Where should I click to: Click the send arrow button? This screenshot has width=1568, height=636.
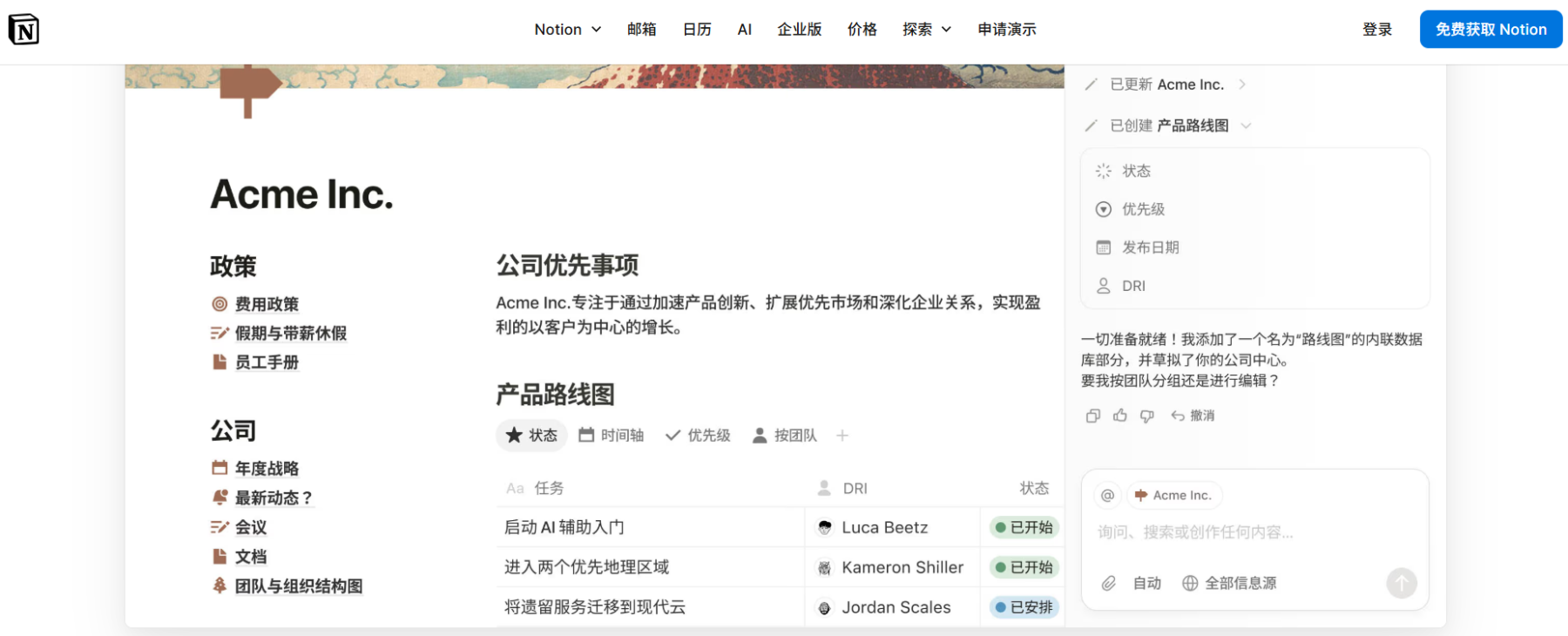(1402, 583)
